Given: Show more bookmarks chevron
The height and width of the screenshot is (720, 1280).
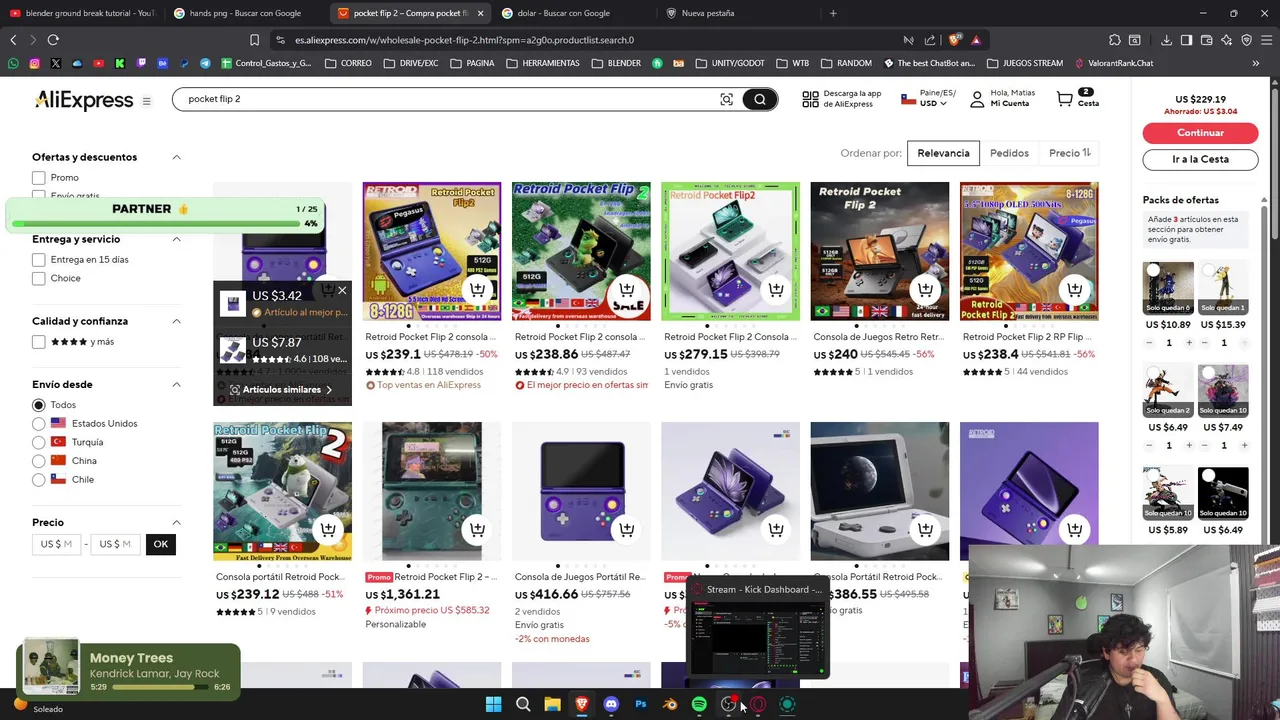Looking at the screenshot, I should pyautogui.click(x=1255, y=63).
